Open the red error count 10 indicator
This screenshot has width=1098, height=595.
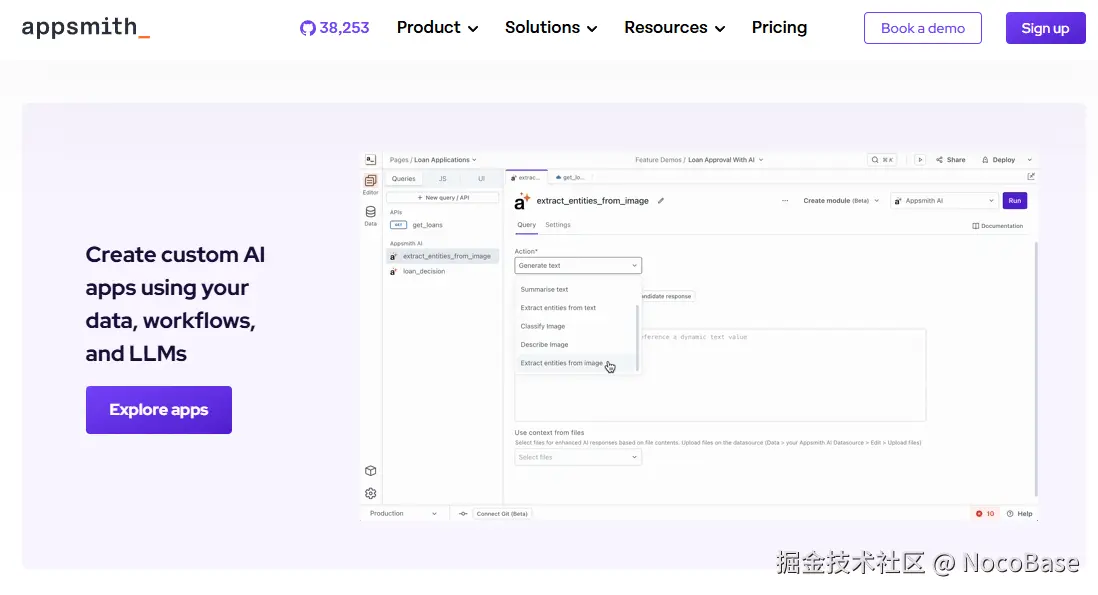tap(985, 514)
